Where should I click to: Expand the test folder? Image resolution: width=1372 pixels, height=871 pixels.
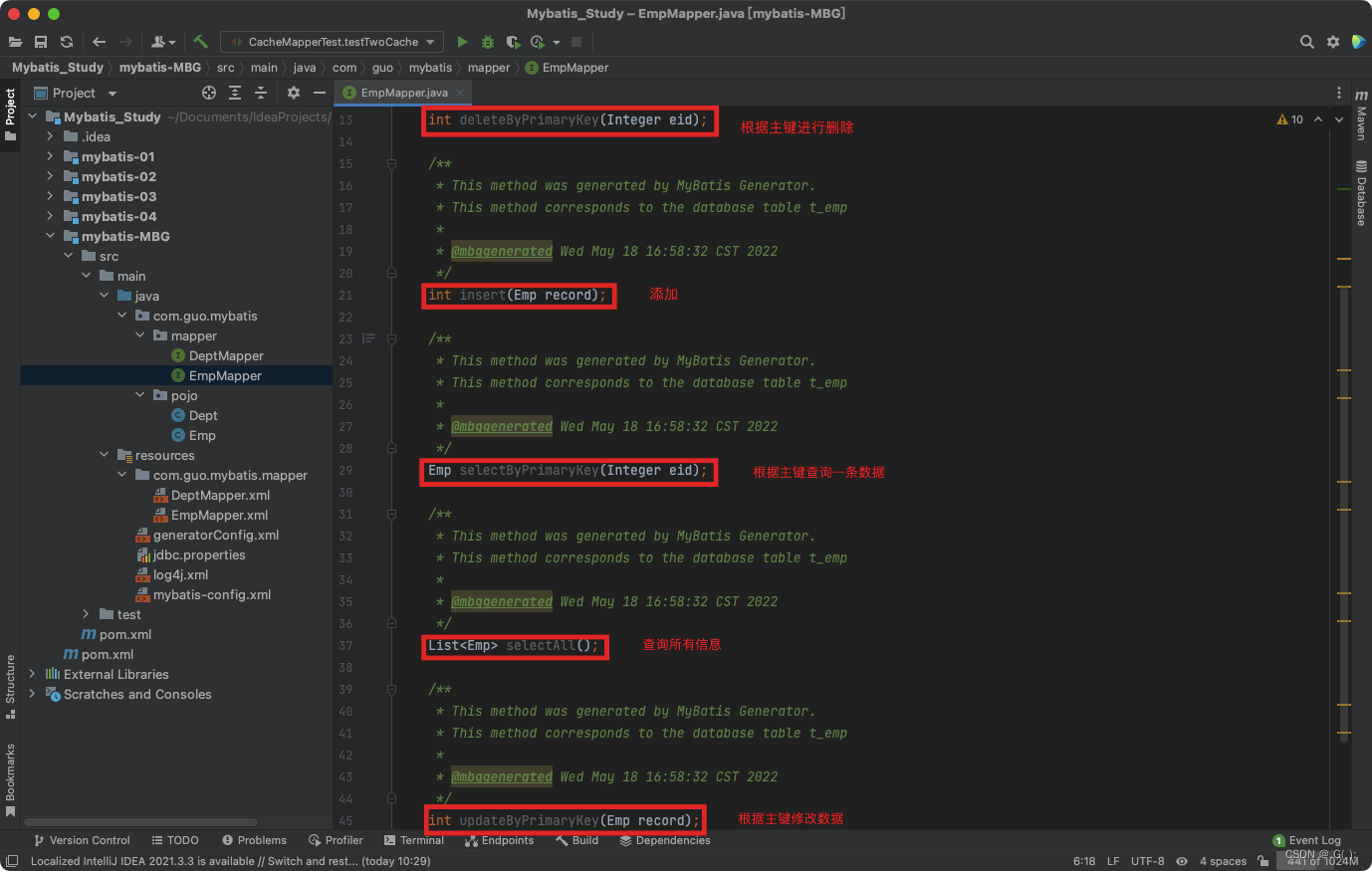[x=86, y=614]
